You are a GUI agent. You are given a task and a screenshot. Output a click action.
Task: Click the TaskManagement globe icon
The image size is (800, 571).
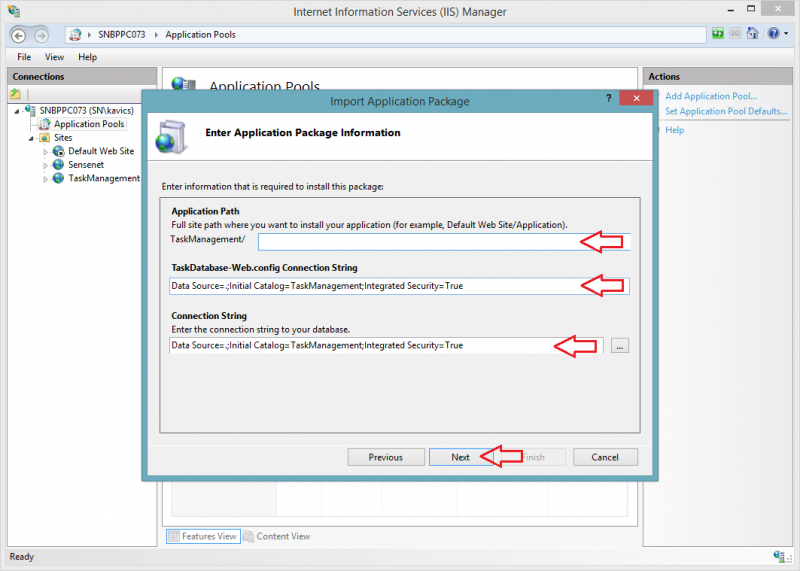point(59,178)
